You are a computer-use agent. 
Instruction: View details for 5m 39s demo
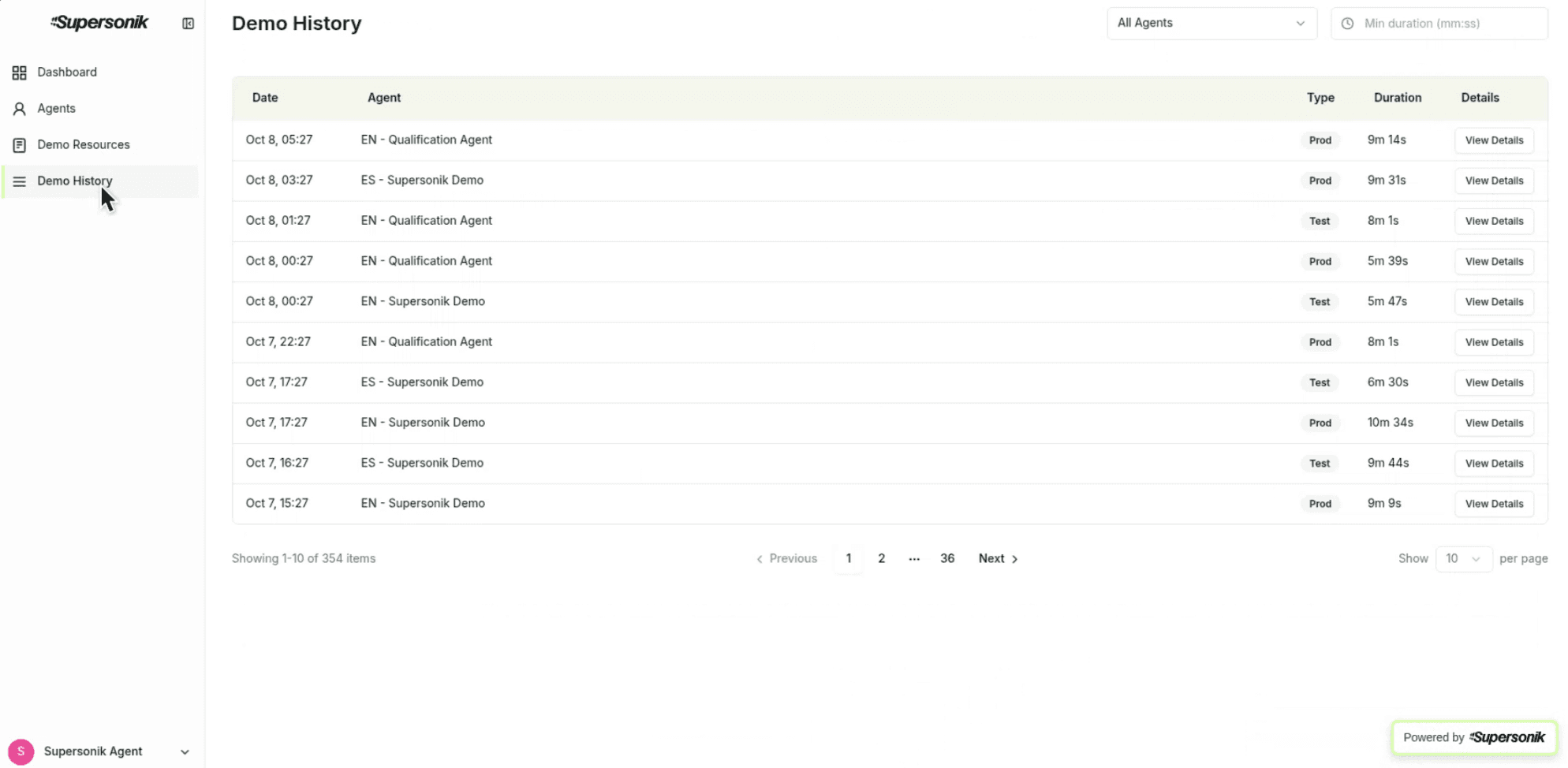coord(1494,261)
